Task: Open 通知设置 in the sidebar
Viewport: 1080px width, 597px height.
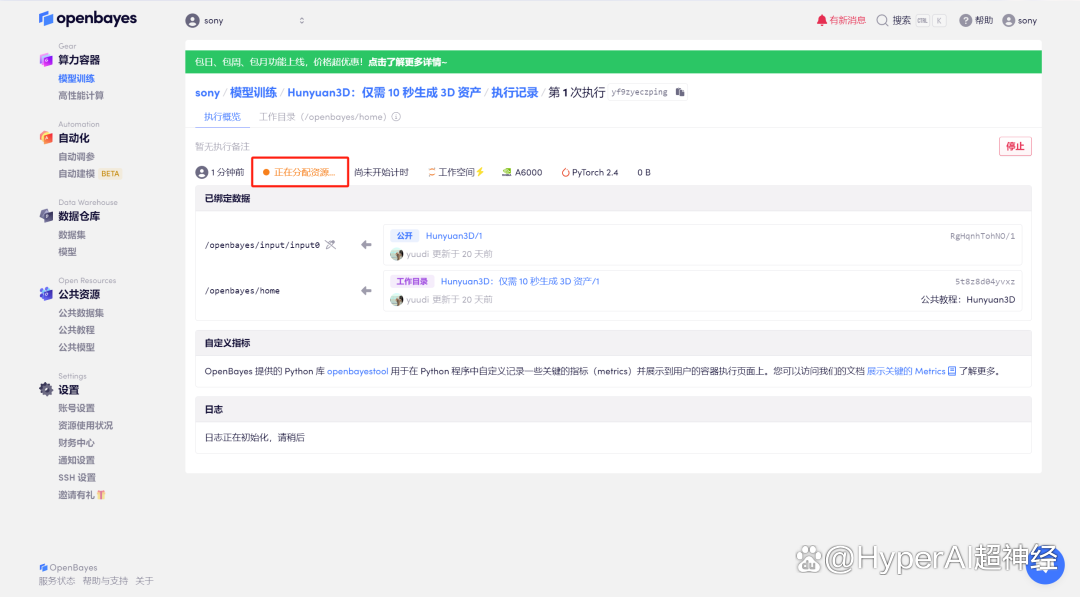Action: [x=76, y=460]
